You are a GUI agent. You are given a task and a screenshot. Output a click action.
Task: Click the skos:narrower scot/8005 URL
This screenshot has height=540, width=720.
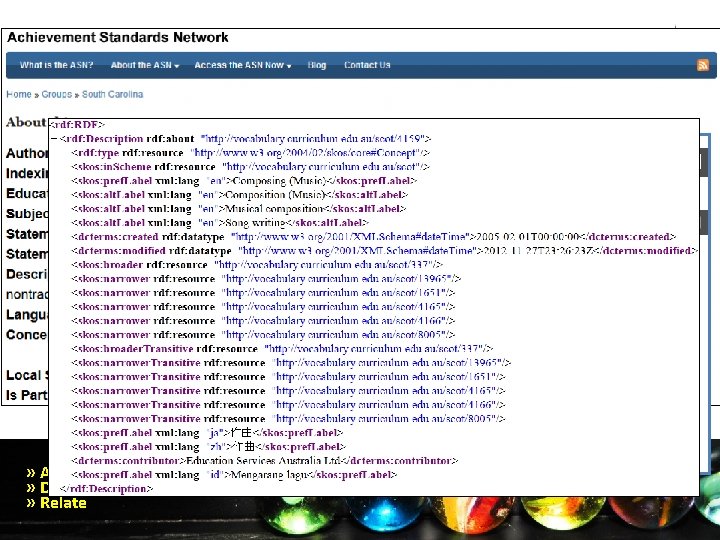(334, 335)
